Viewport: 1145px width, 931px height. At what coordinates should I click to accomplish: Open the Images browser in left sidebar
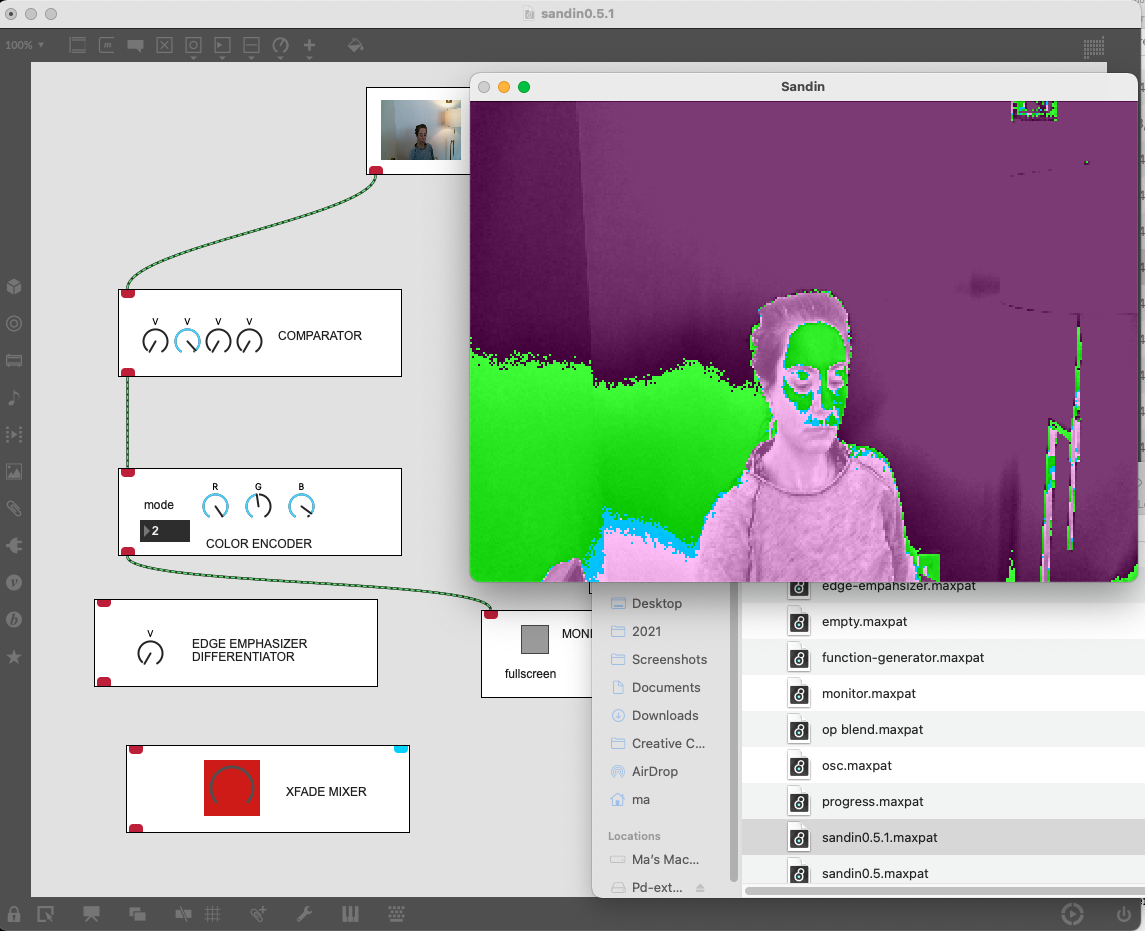click(14, 472)
